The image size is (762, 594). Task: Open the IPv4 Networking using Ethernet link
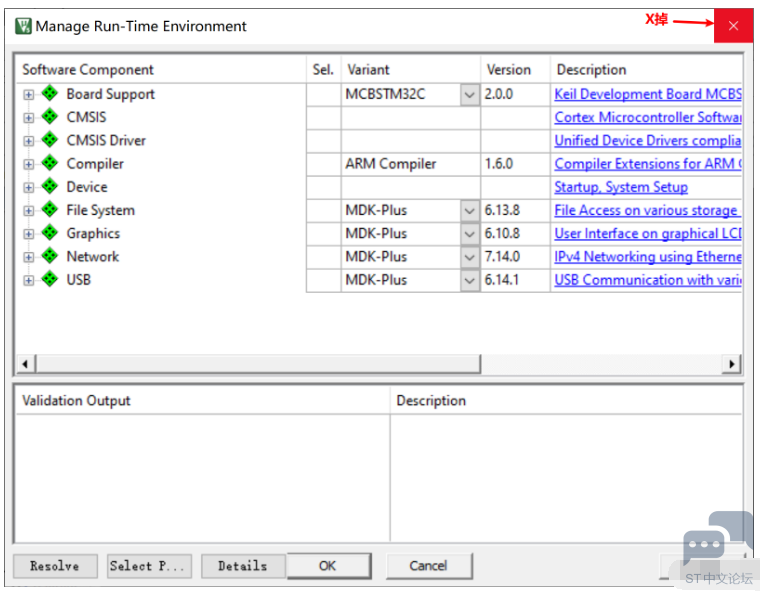(x=648, y=257)
